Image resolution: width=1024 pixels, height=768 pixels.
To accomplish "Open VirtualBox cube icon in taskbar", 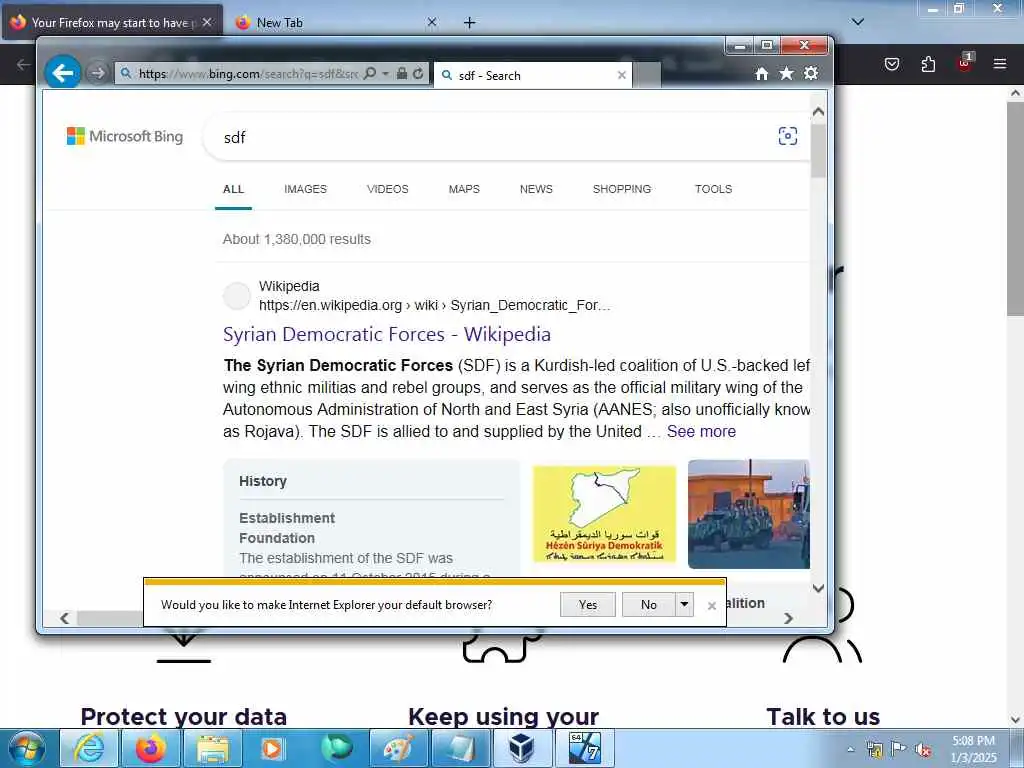I will [x=522, y=749].
